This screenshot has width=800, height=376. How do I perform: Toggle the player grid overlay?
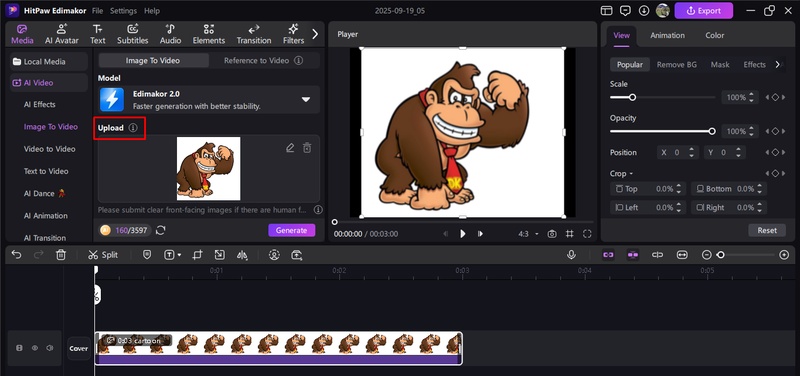click(x=569, y=234)
